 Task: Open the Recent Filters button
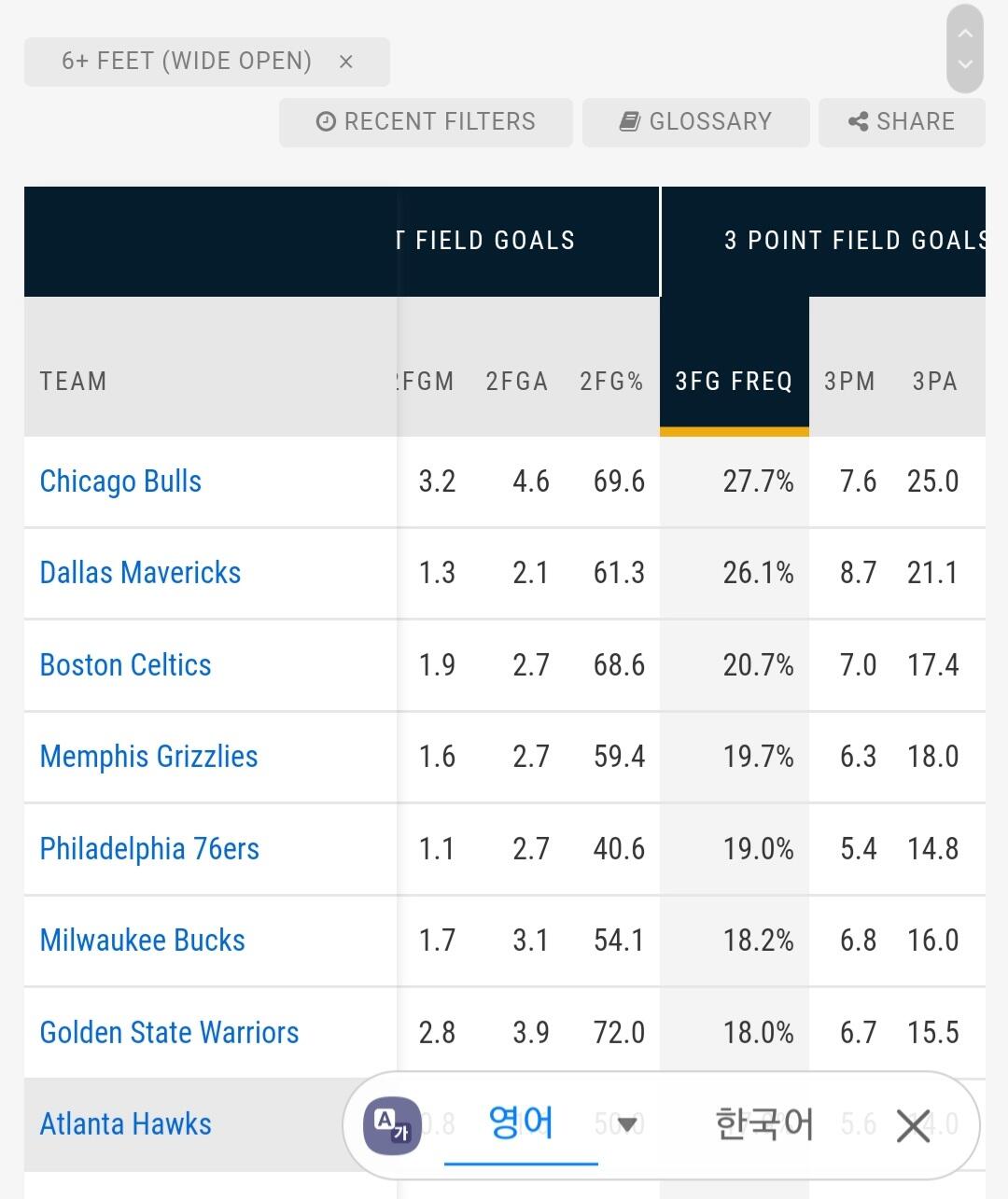pyautogui.click(x=426, y=122)
